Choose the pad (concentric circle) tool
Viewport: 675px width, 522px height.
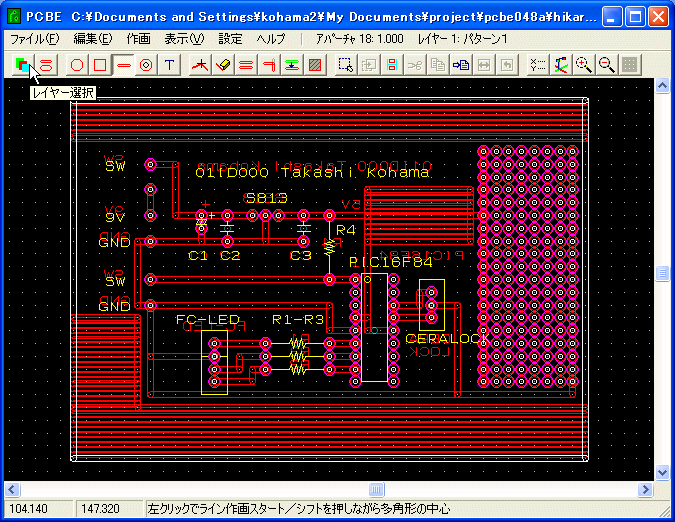click(146, 64)
